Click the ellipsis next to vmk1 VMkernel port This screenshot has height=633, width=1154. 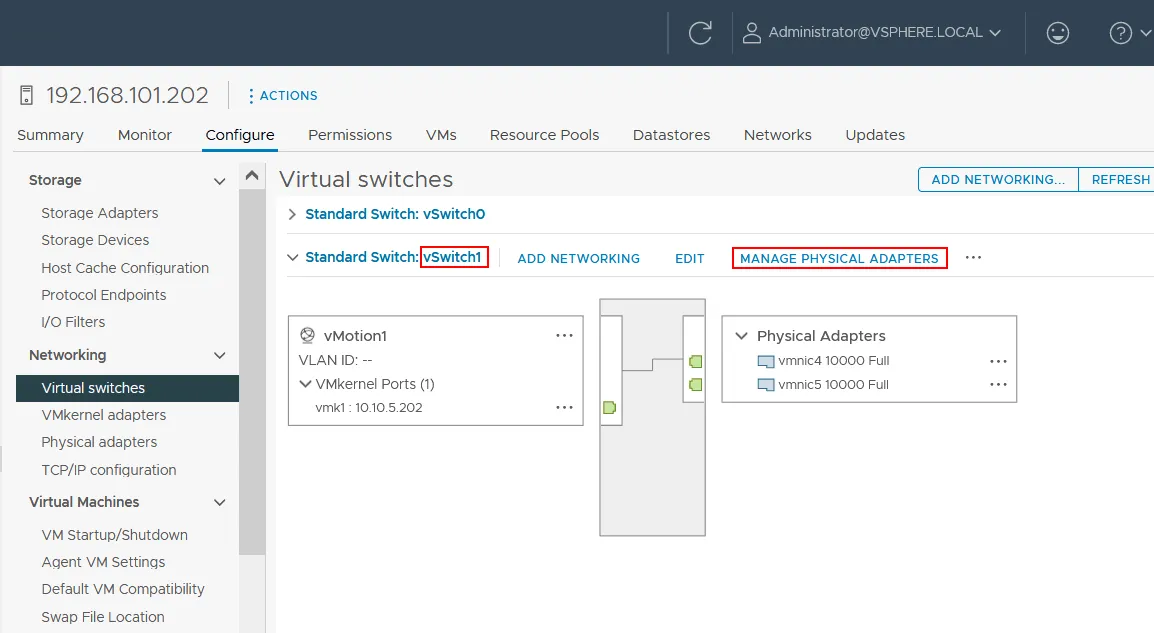pyautogui.click(x=564, y=407)
